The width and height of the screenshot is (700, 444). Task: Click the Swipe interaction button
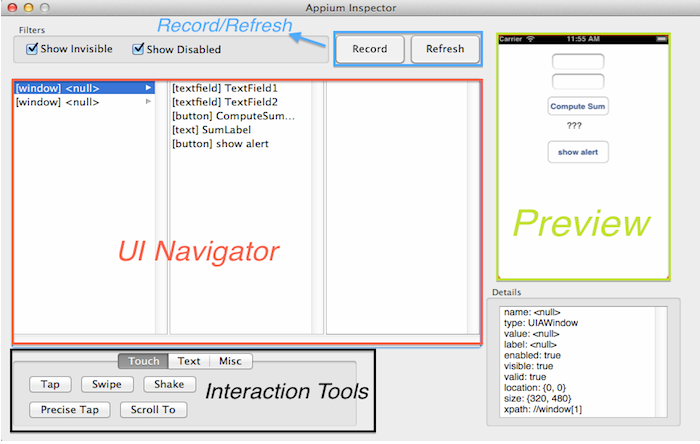click(x=107, y=385)
